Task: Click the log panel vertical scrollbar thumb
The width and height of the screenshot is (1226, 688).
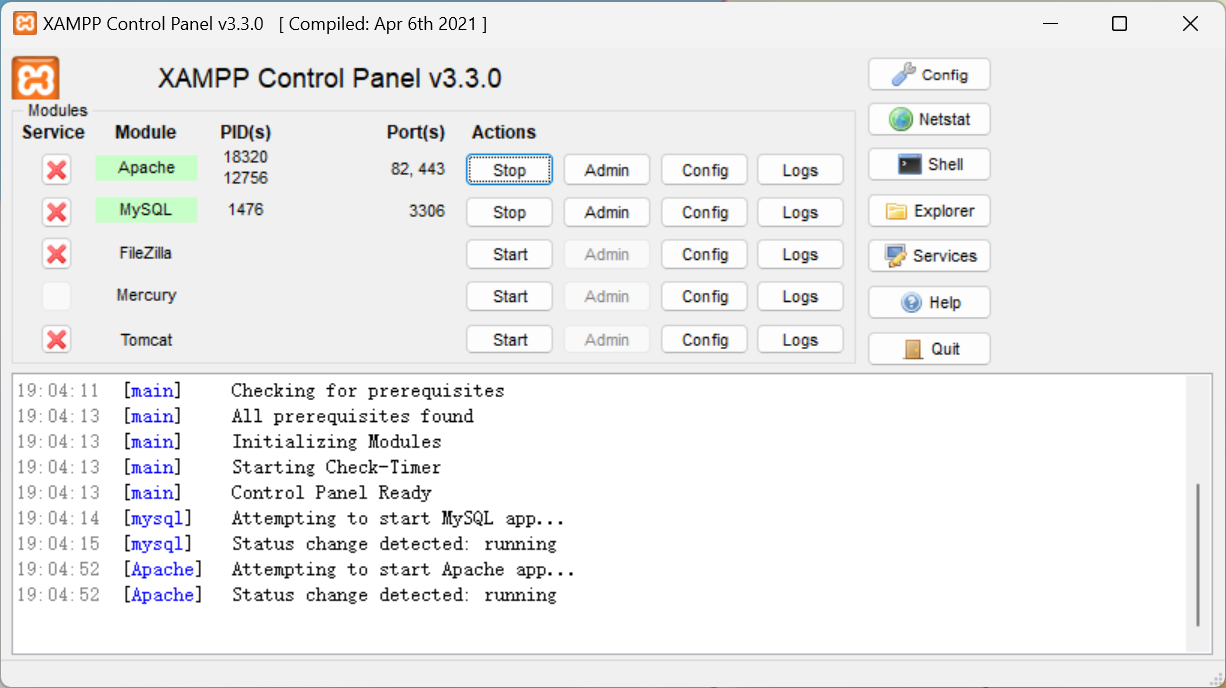Action: [x=1199, y=553]
